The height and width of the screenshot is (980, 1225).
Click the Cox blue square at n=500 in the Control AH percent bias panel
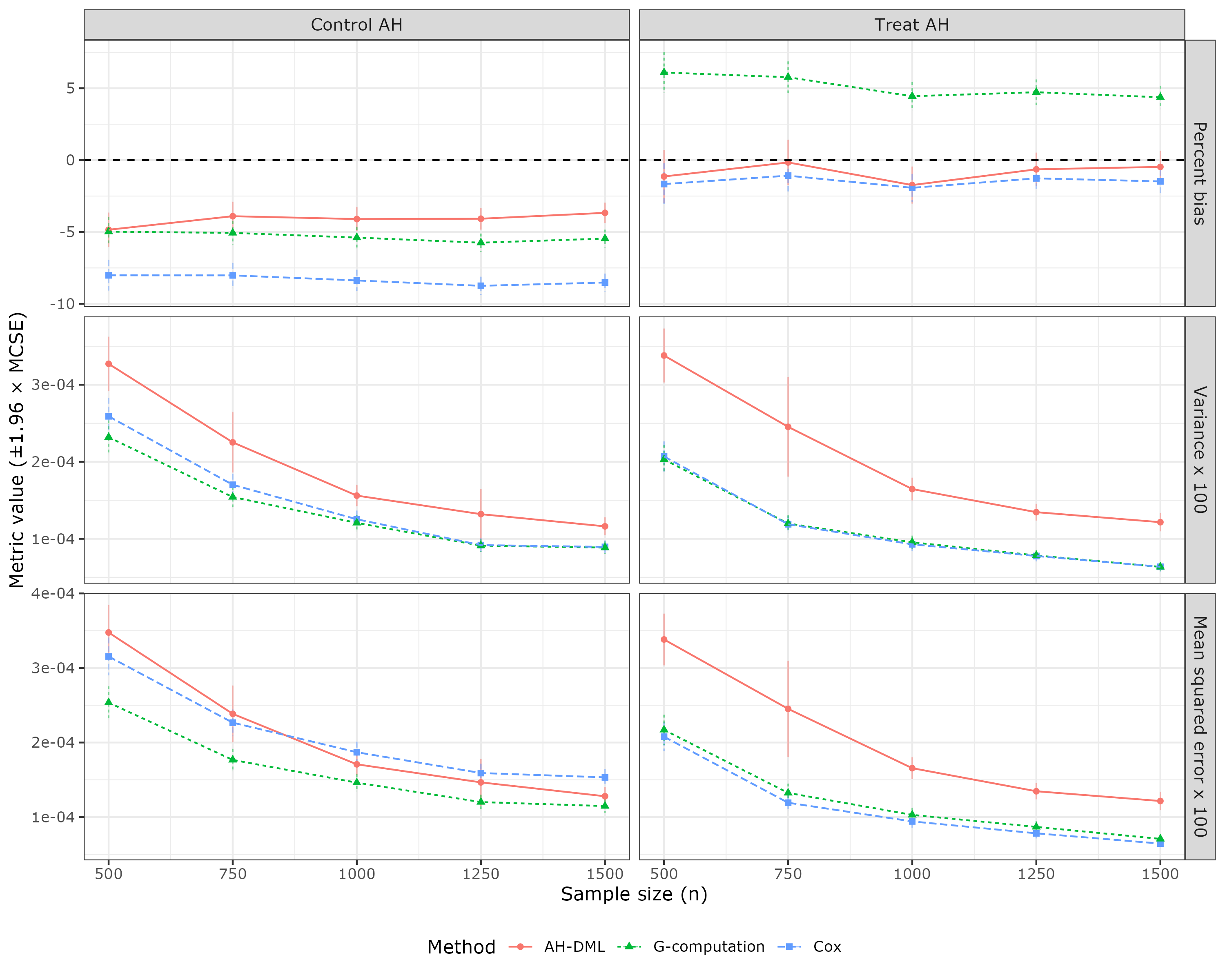[x=109, y=275]
